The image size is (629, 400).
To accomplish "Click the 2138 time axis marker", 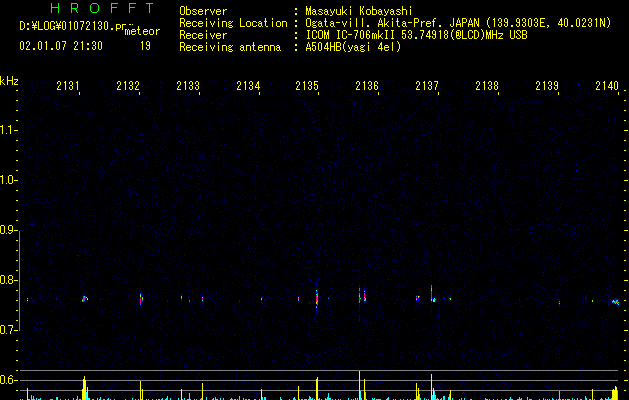I will pyautogui.click(x=487, y=85).
